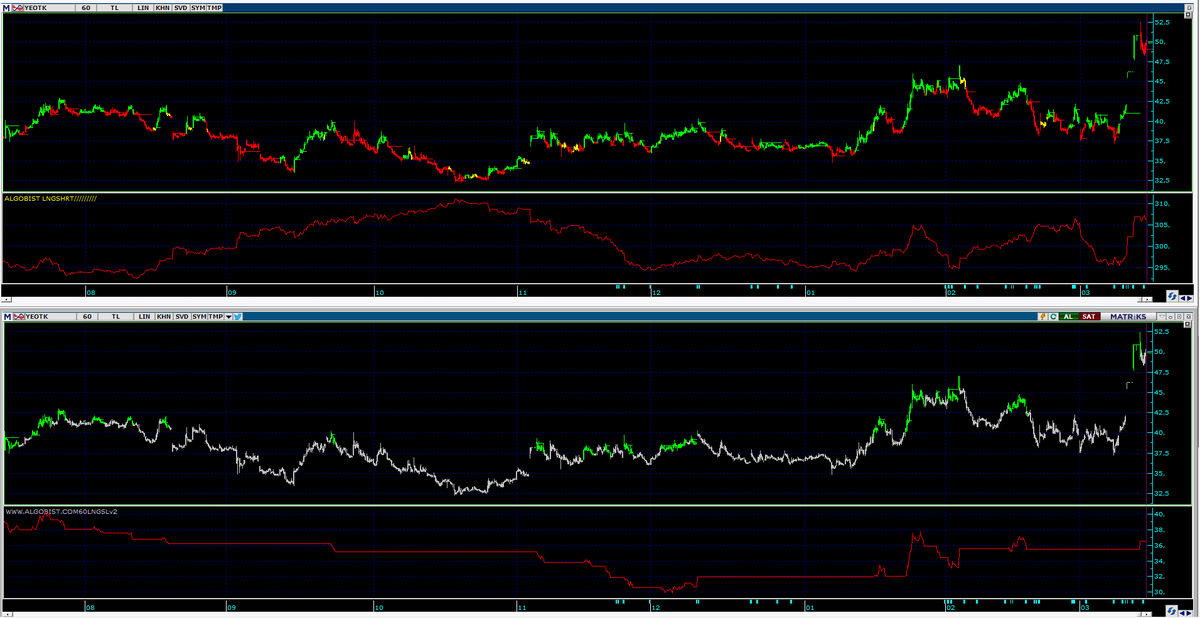Click value 295 on top indicator axis
The image size is (1200, 618).
pyautogui.click(x=1161, y=267)
